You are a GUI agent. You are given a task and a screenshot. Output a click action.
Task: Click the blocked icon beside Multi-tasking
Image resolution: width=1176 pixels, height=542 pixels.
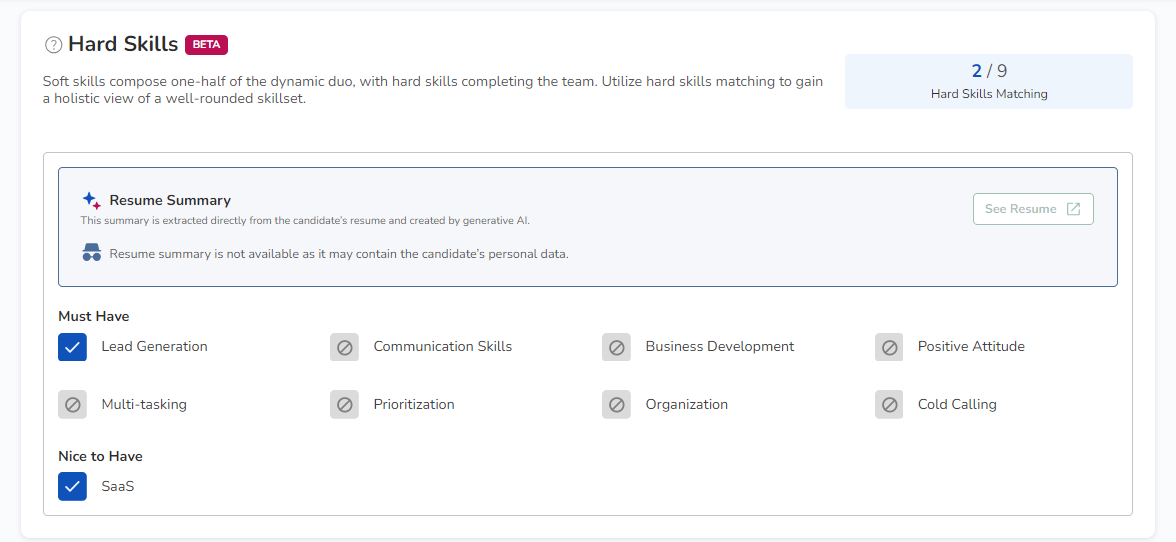[x=72, y=405]
